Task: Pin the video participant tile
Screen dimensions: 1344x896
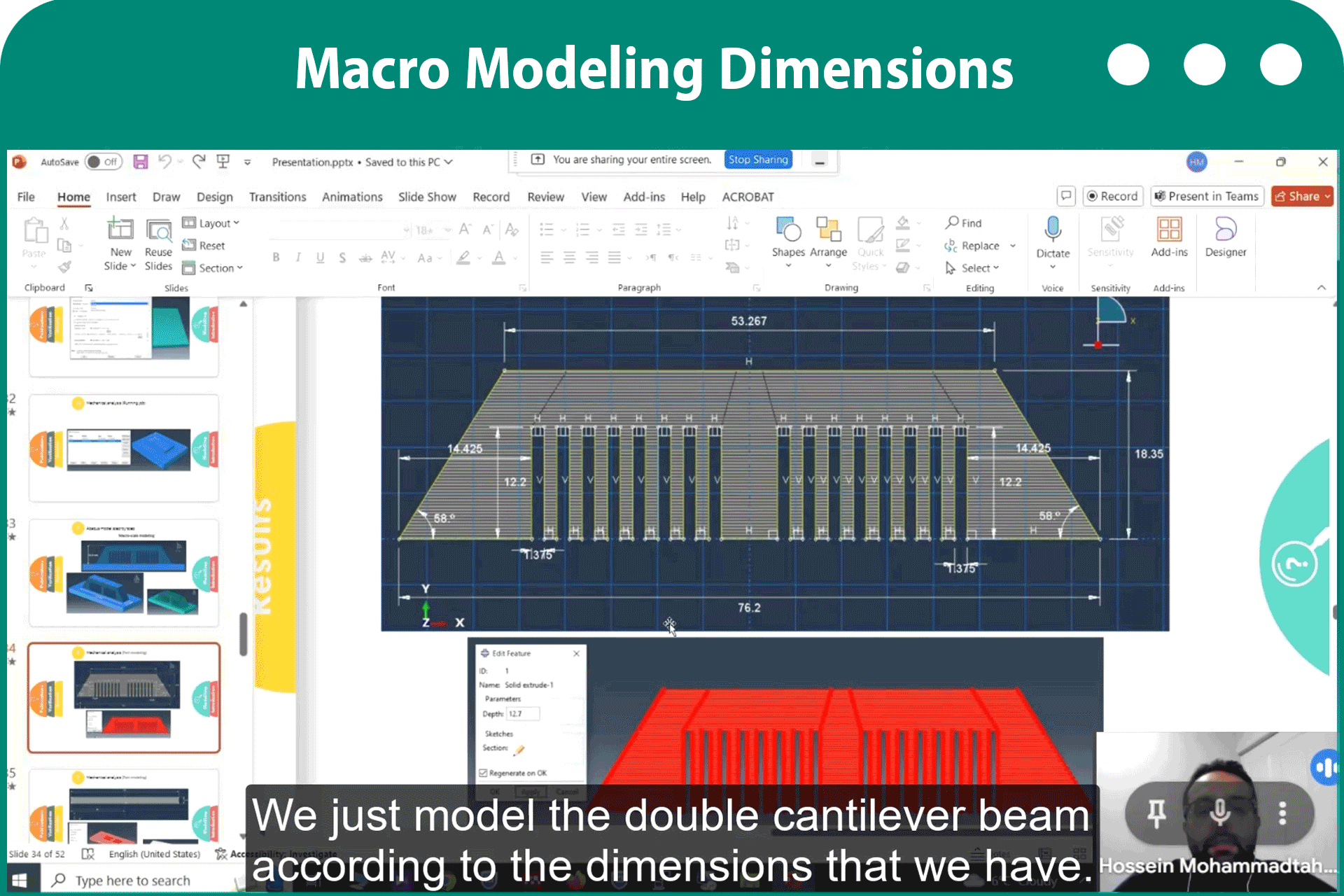Action: tap(1156, 813)
